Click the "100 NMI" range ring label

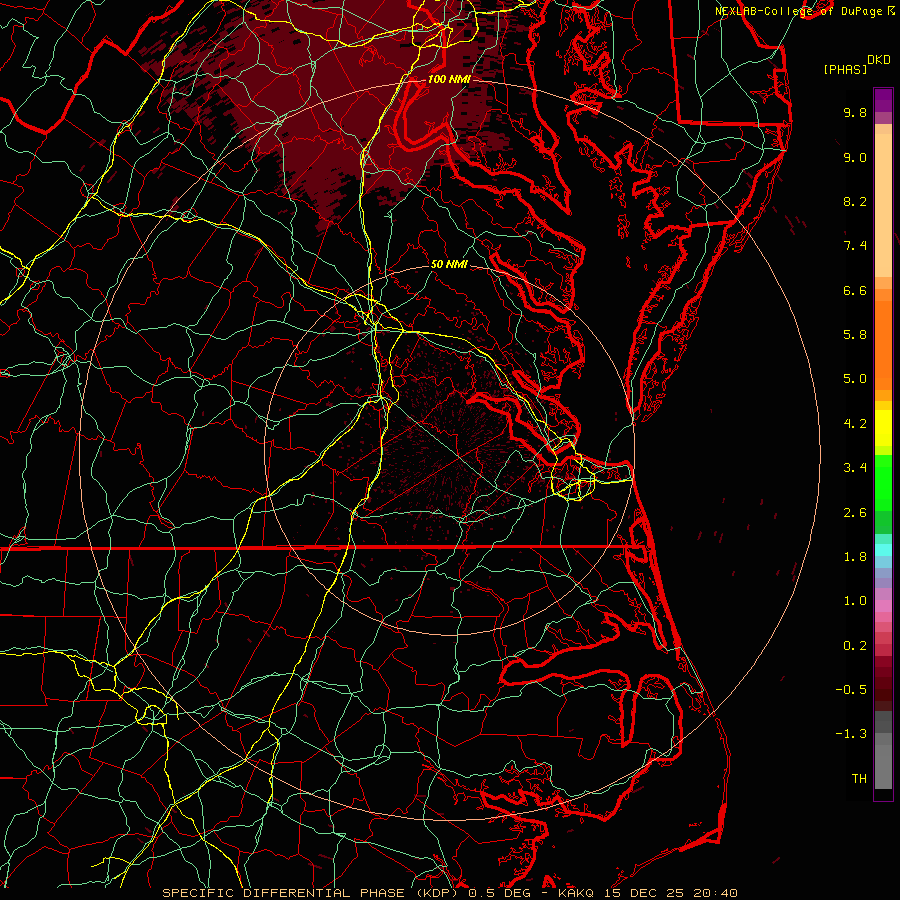point(449,79)
